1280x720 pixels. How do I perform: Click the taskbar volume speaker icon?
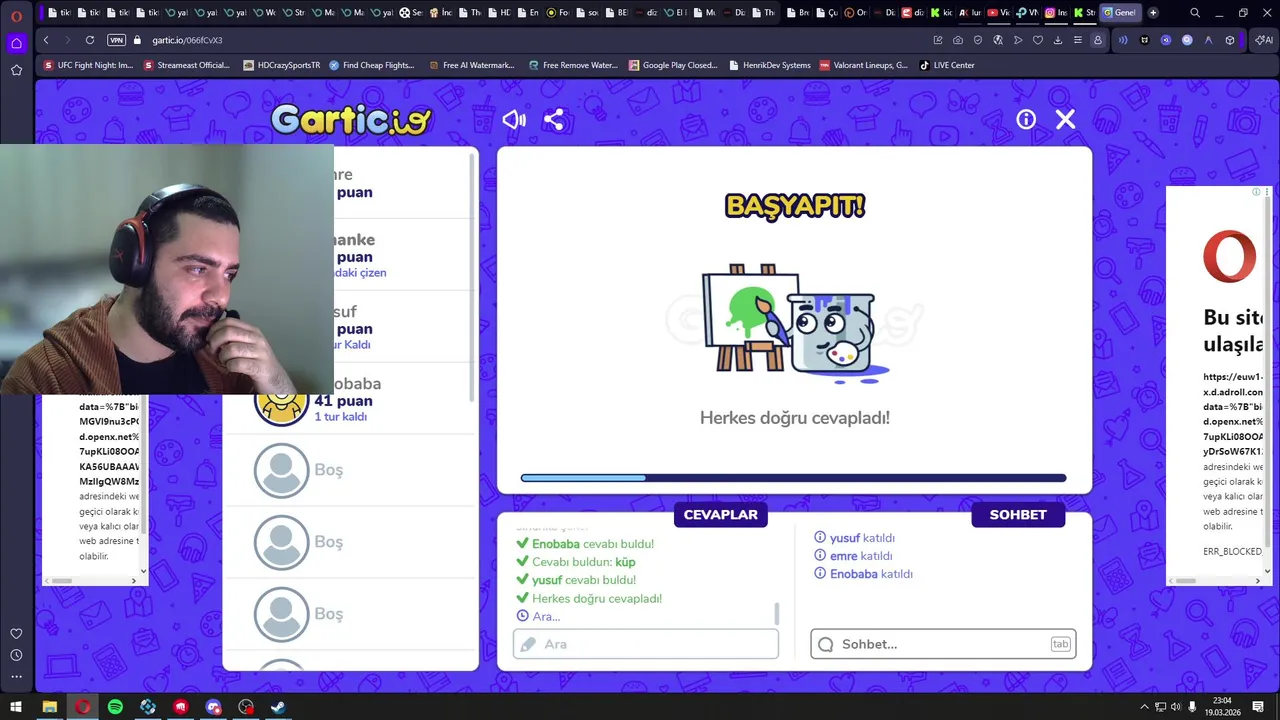1176,707
